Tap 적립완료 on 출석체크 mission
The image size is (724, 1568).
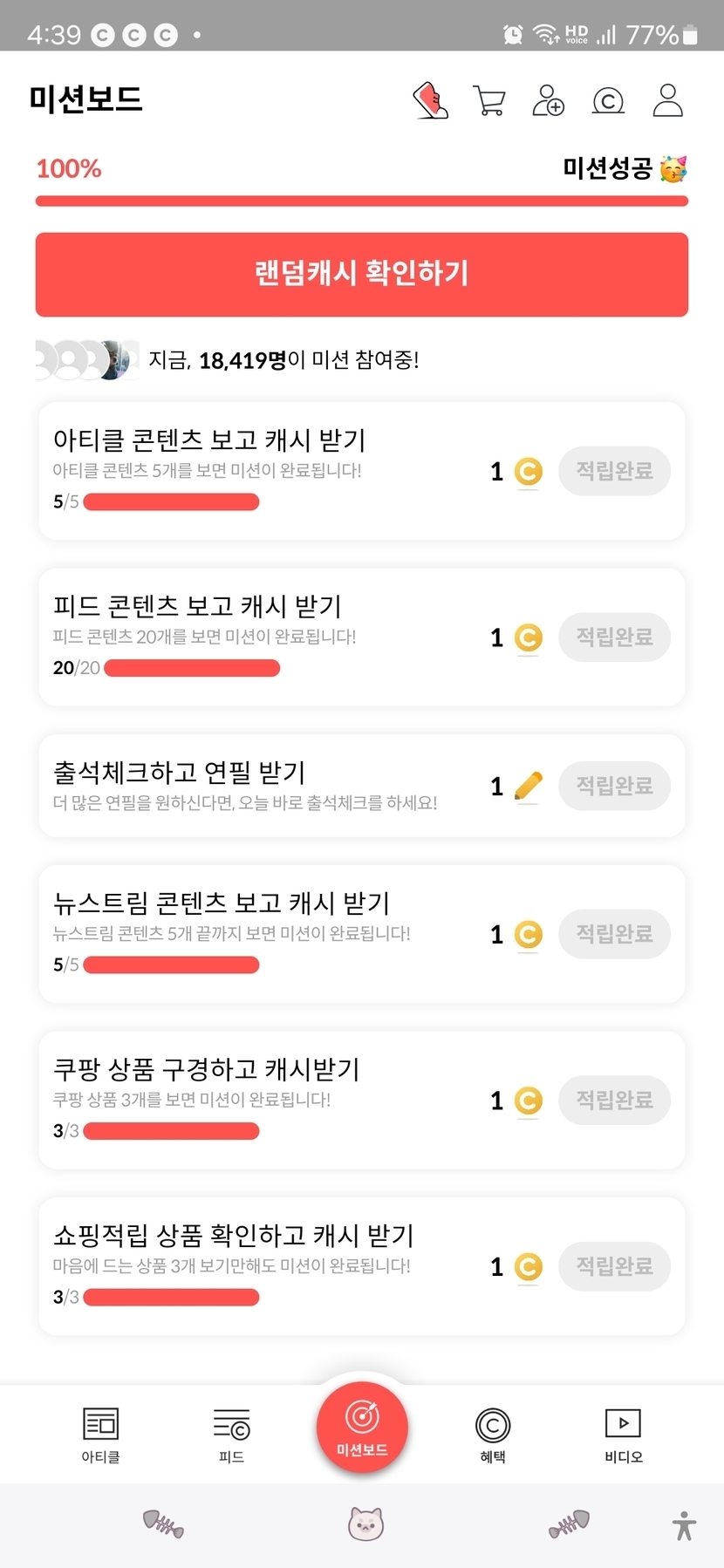[x=614, y=786]
